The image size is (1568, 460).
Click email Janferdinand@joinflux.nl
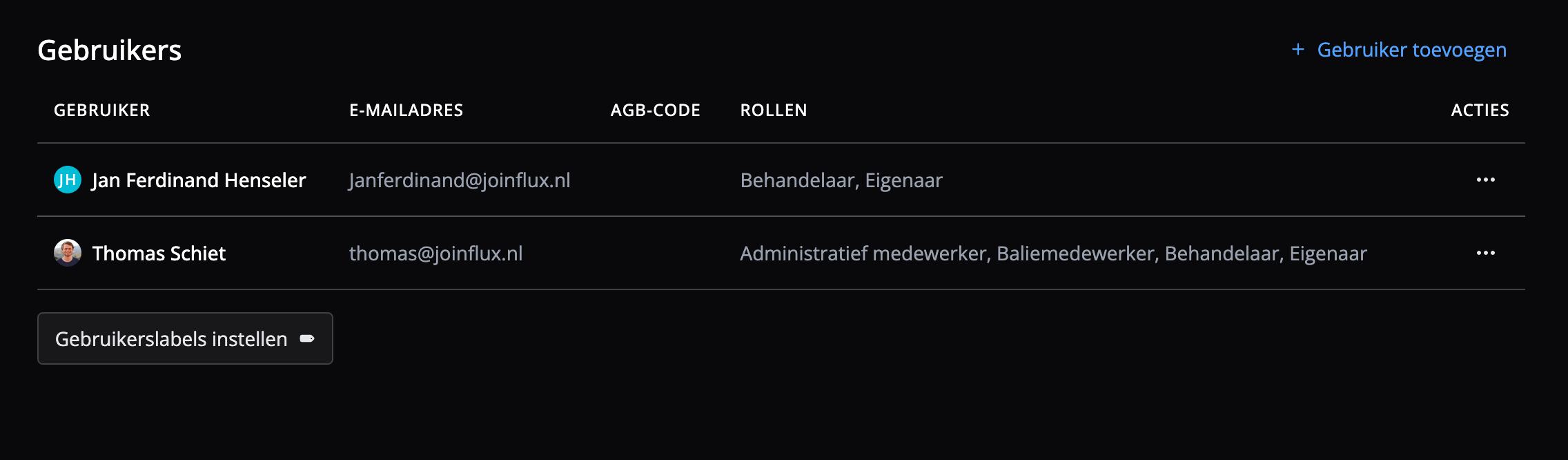pos(460,180)
